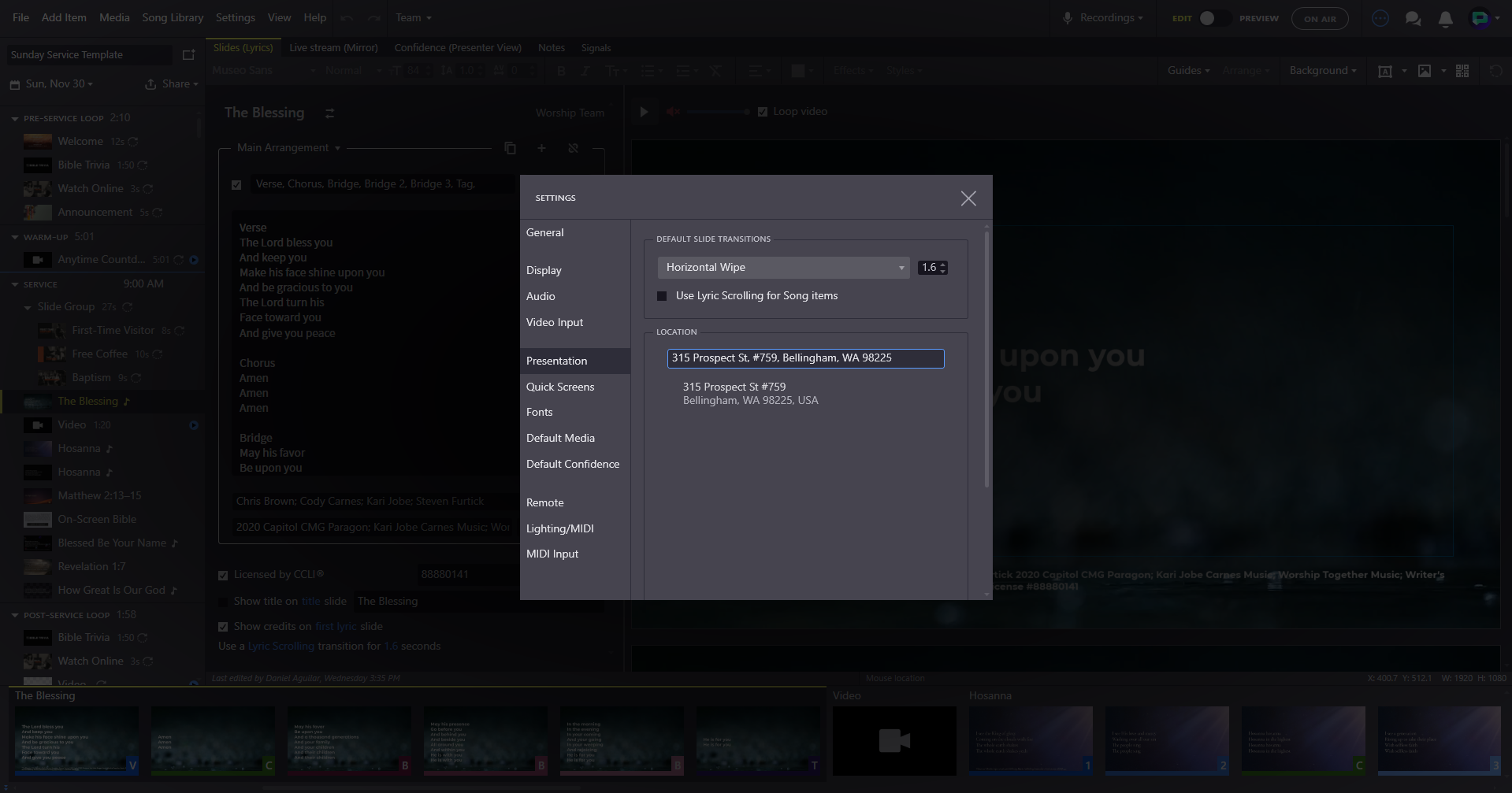Uncheck Licensed by CCLI
This screenshot has height=793, width=1512.
pyautogui.click(x=223, y=576)
